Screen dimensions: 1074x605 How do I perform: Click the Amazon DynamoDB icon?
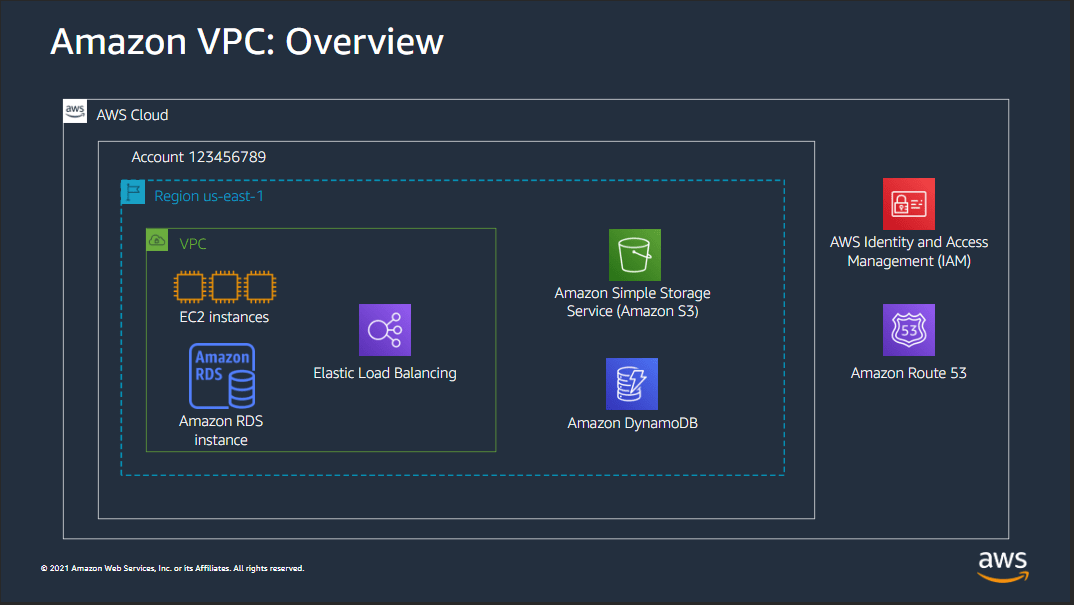coord(632,383)
